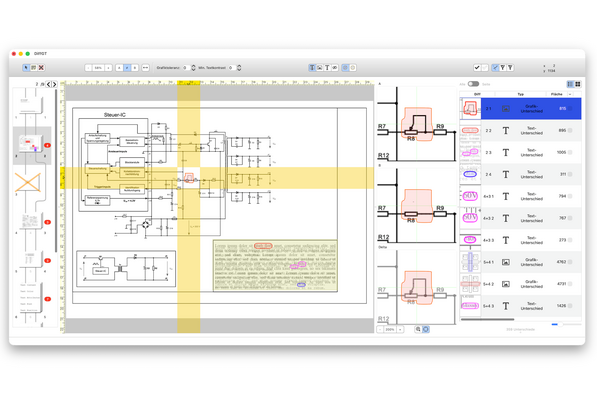Tick the checkbox in row 5↔4·1
This screenshot has width=597, height=398.
tap(570, 262)
